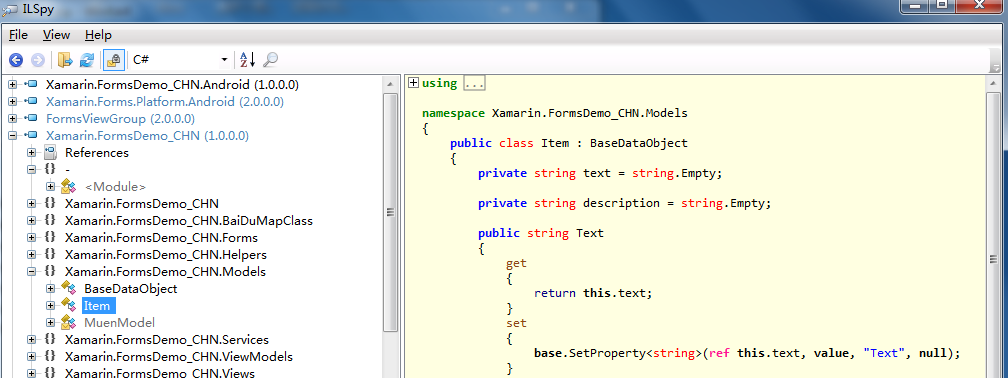Click the Forward navigation arrow
The height and width of the screenshot is (378, 1008).
point(38,60)
